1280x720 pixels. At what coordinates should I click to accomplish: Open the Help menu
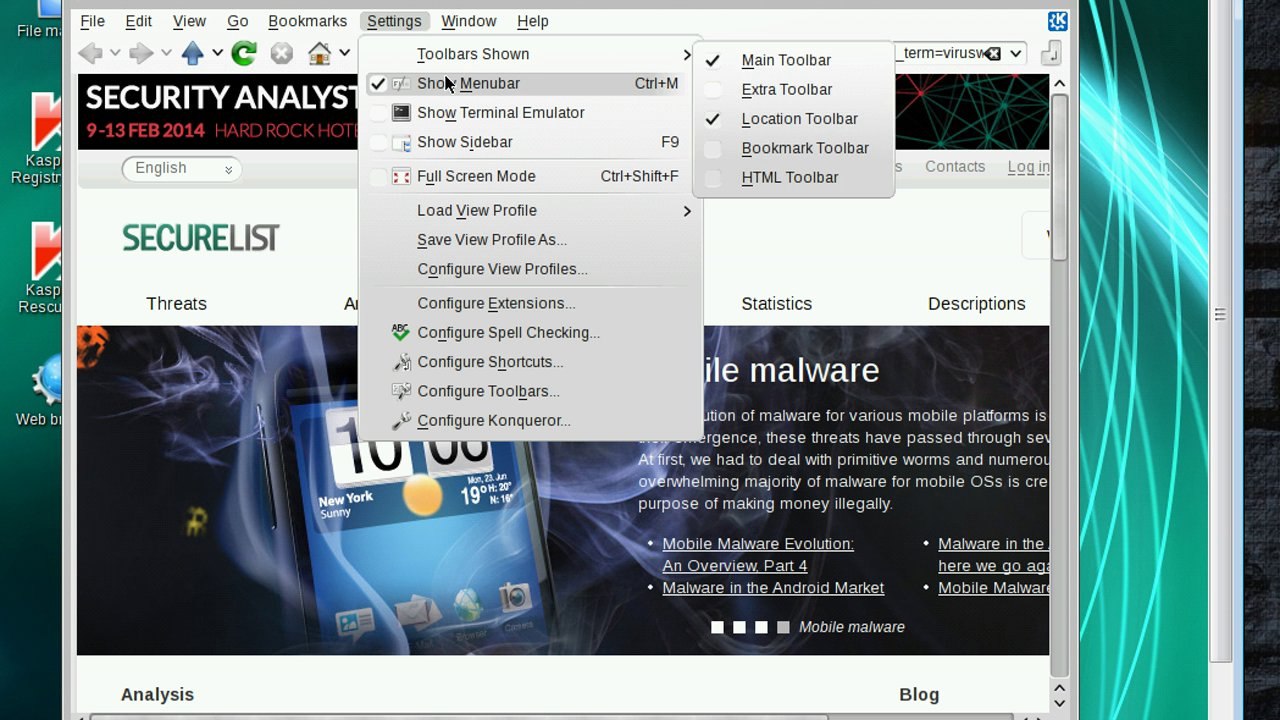[532, 21]
